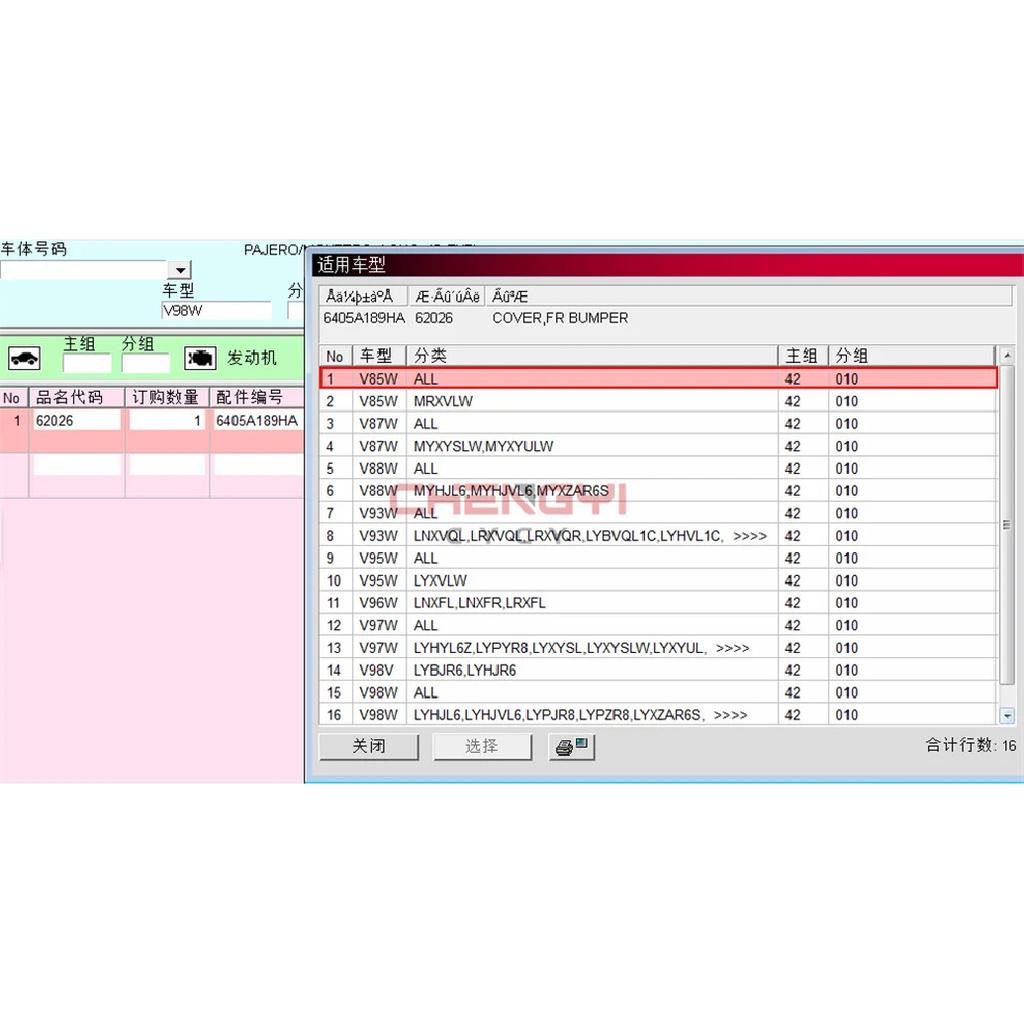Click the printer icon button
1024x1024 pixels.
tap(571, 746)
